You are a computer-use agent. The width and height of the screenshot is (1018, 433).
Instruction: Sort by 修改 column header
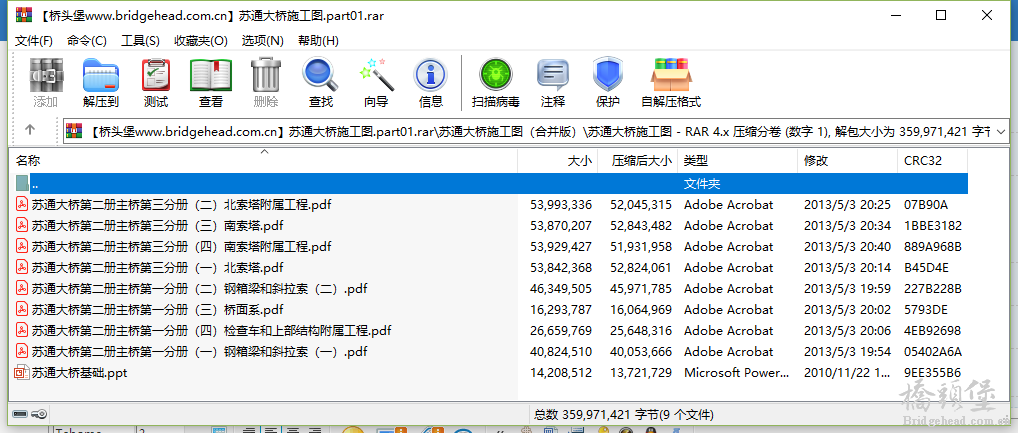(x=847, y=161)
